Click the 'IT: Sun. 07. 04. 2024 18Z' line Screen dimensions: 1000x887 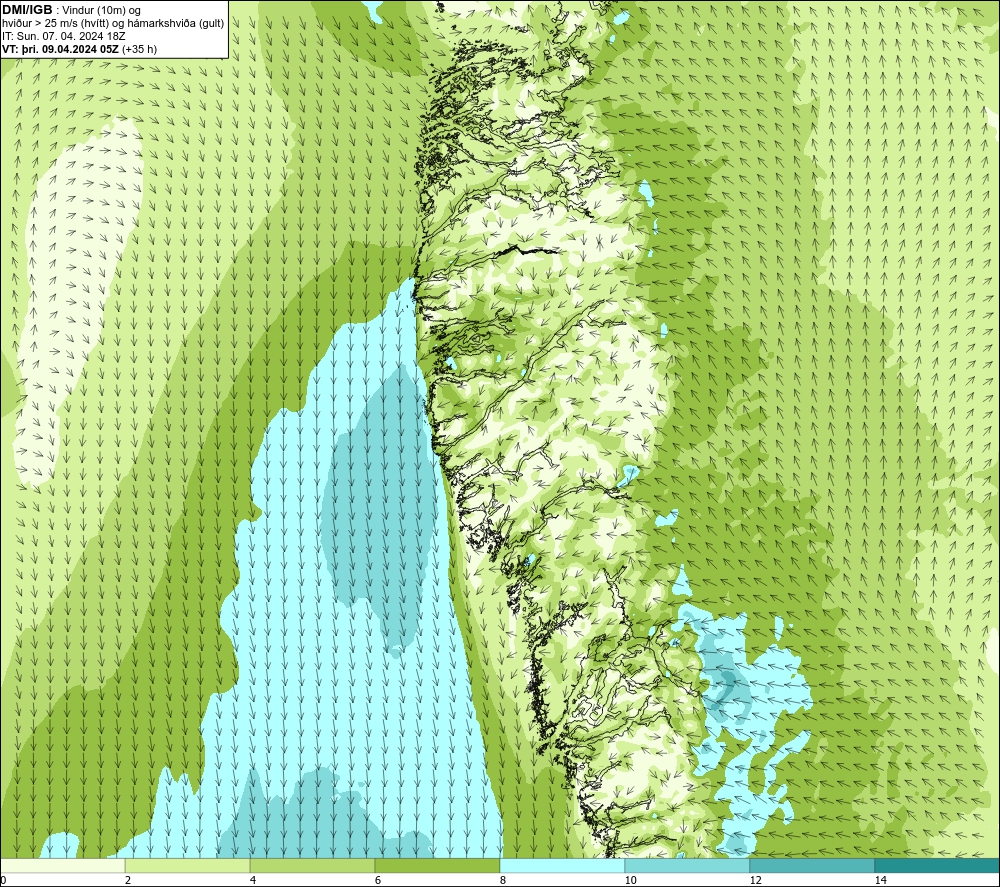64,36
